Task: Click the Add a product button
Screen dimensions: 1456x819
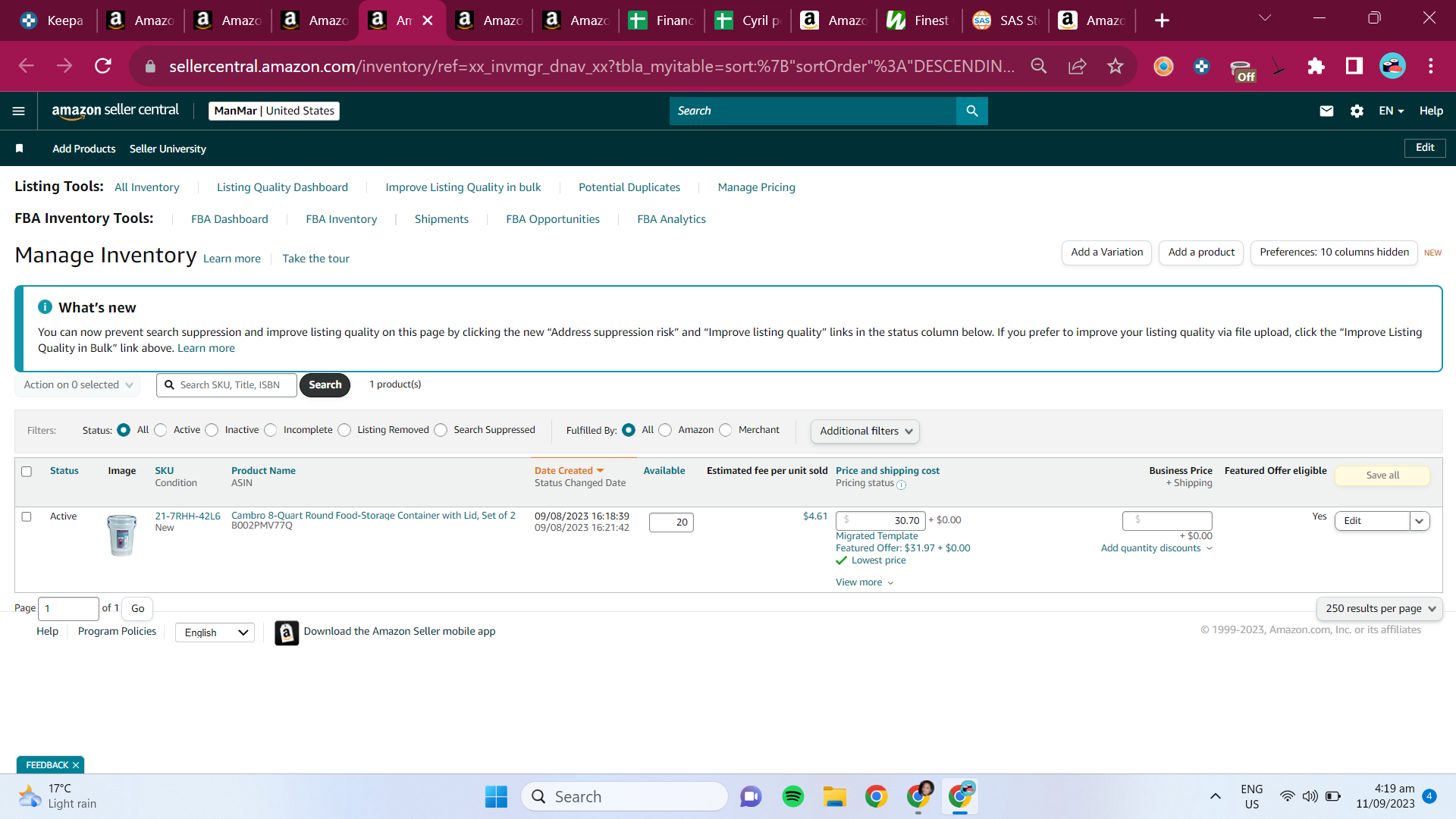Action: pos(1201,253)
